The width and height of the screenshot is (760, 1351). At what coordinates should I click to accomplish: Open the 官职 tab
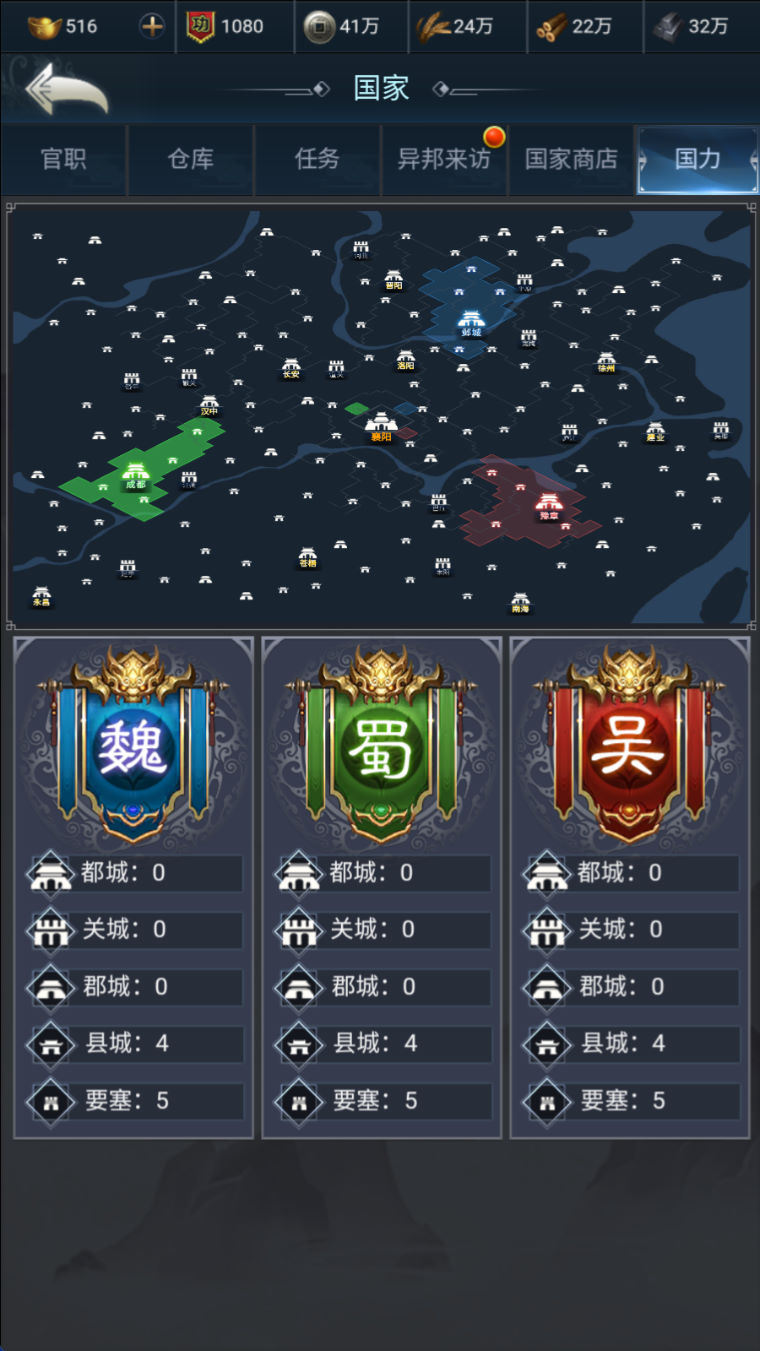point(64,160)
